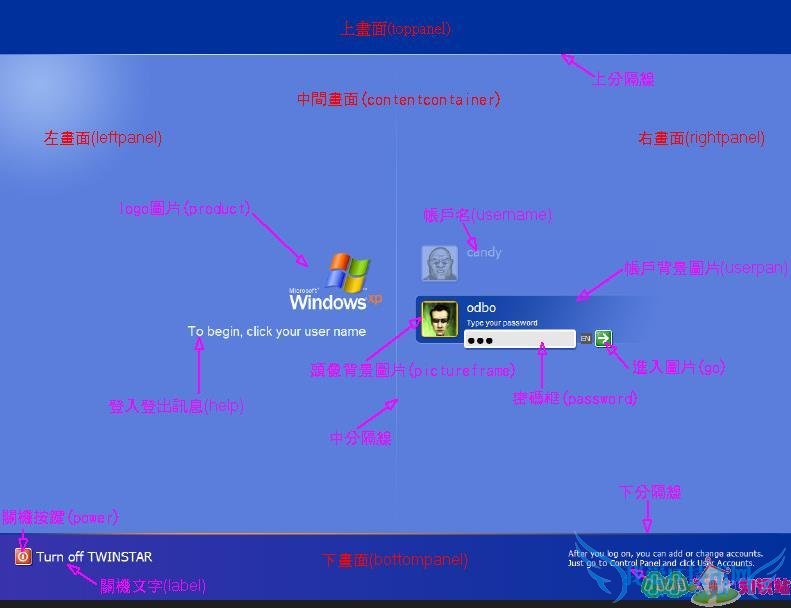Click the Windows XP logo
The height and width of the screenshot is (608, 791).
[x=335, y=282]
